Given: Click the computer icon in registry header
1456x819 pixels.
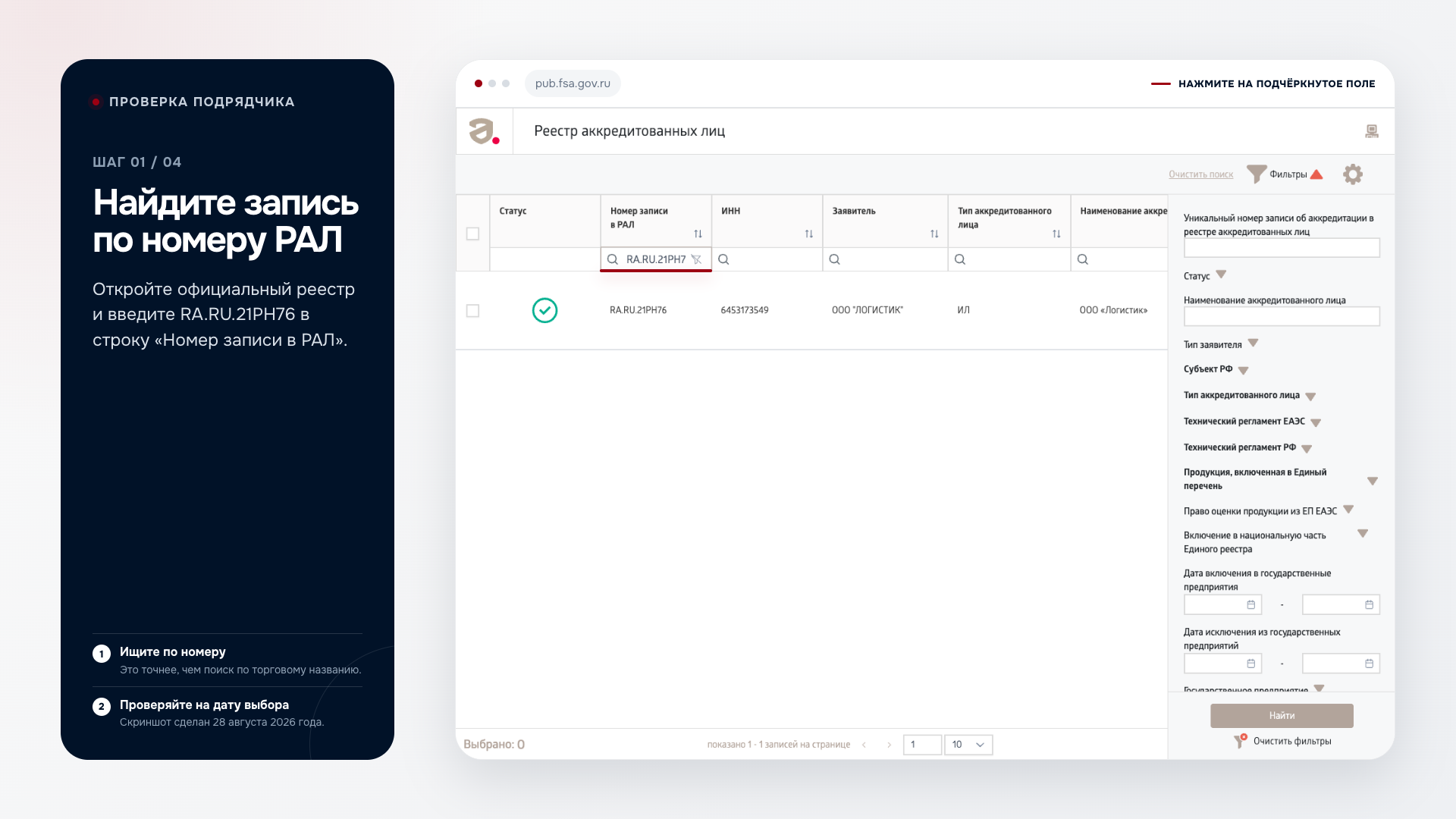Looking at the screenshot, I should coord(1371,131).
